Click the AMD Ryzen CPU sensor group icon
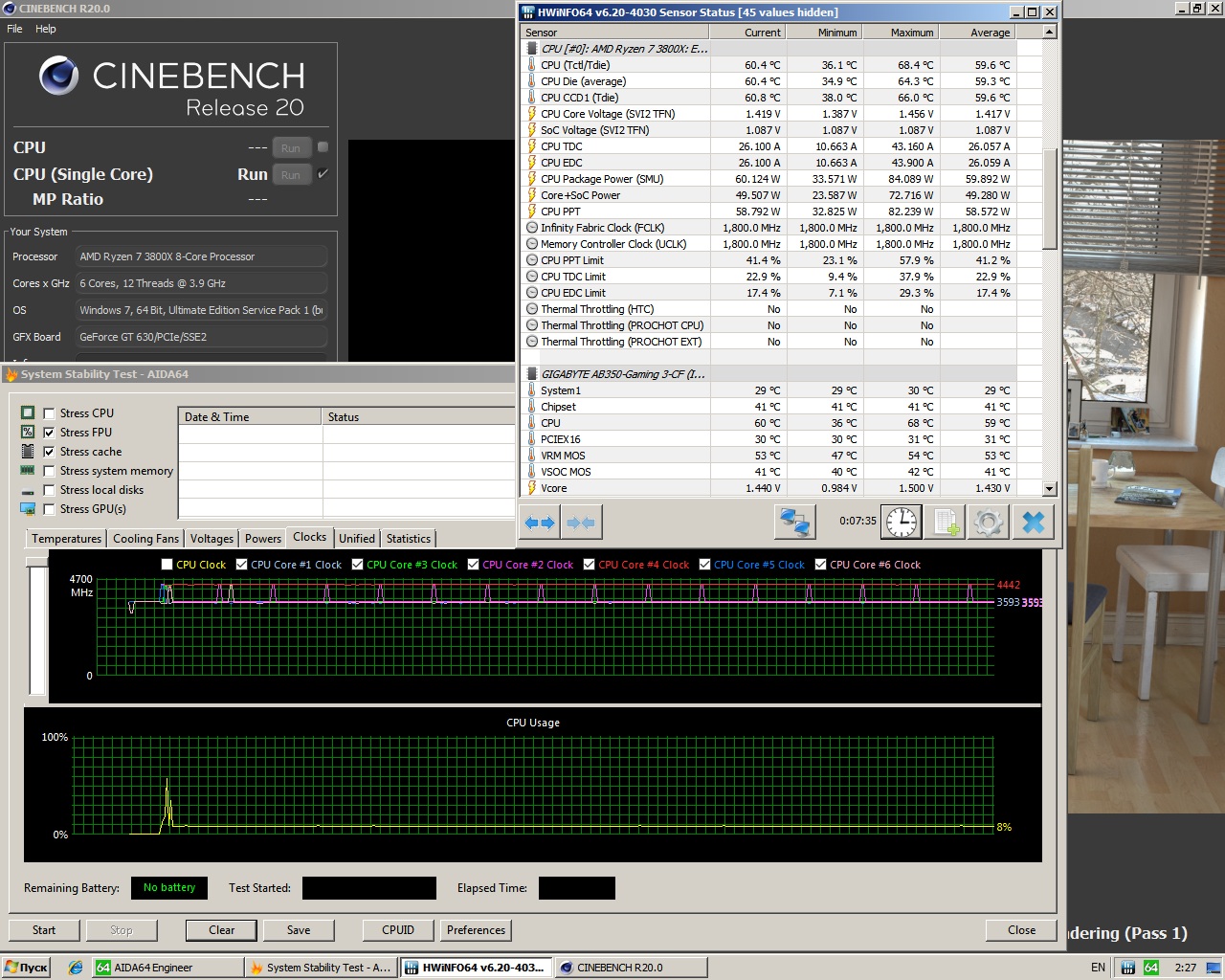The image size is (1225, 980). (531, 49)
